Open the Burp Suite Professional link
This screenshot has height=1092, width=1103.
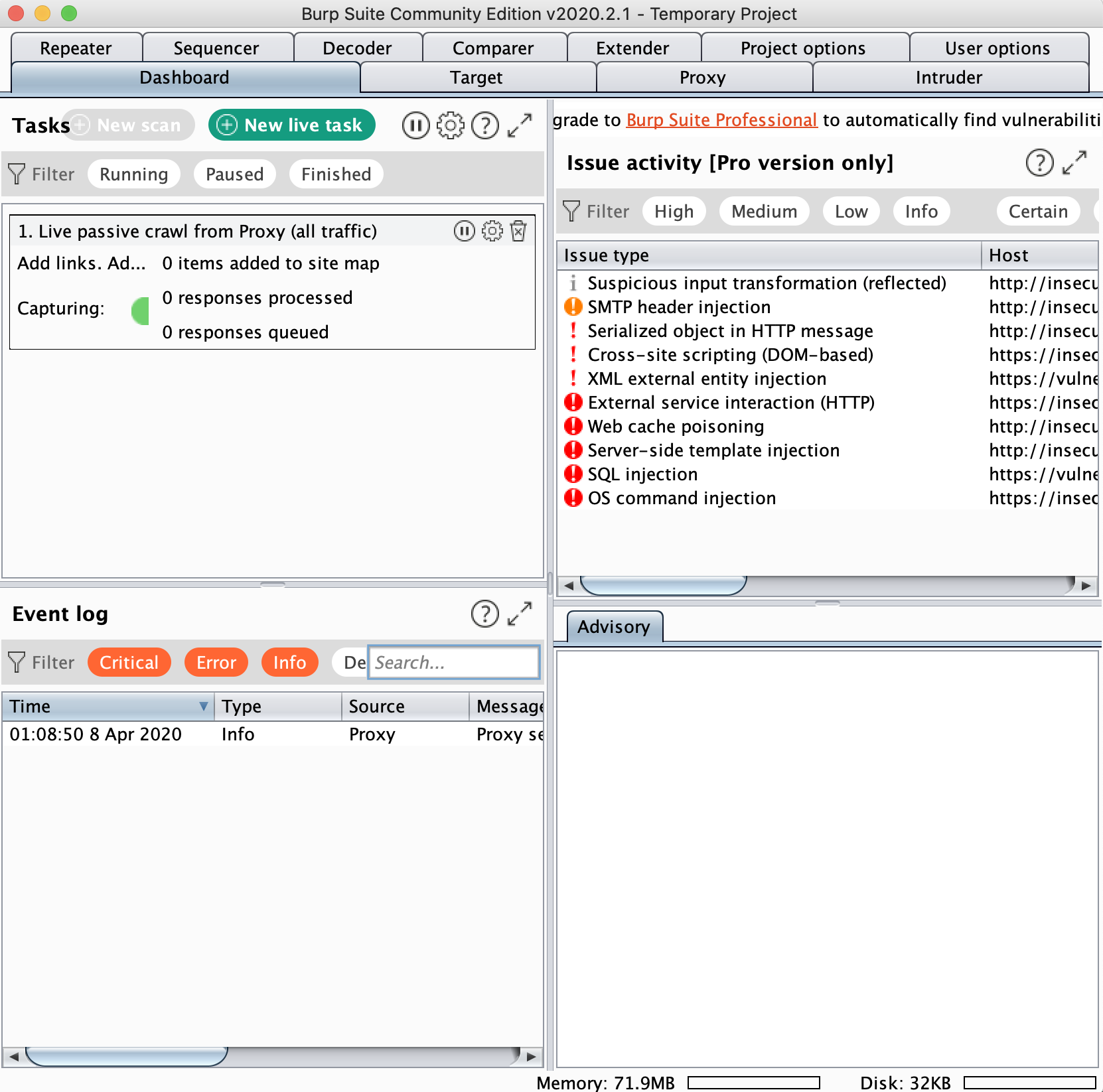[721, 120]
